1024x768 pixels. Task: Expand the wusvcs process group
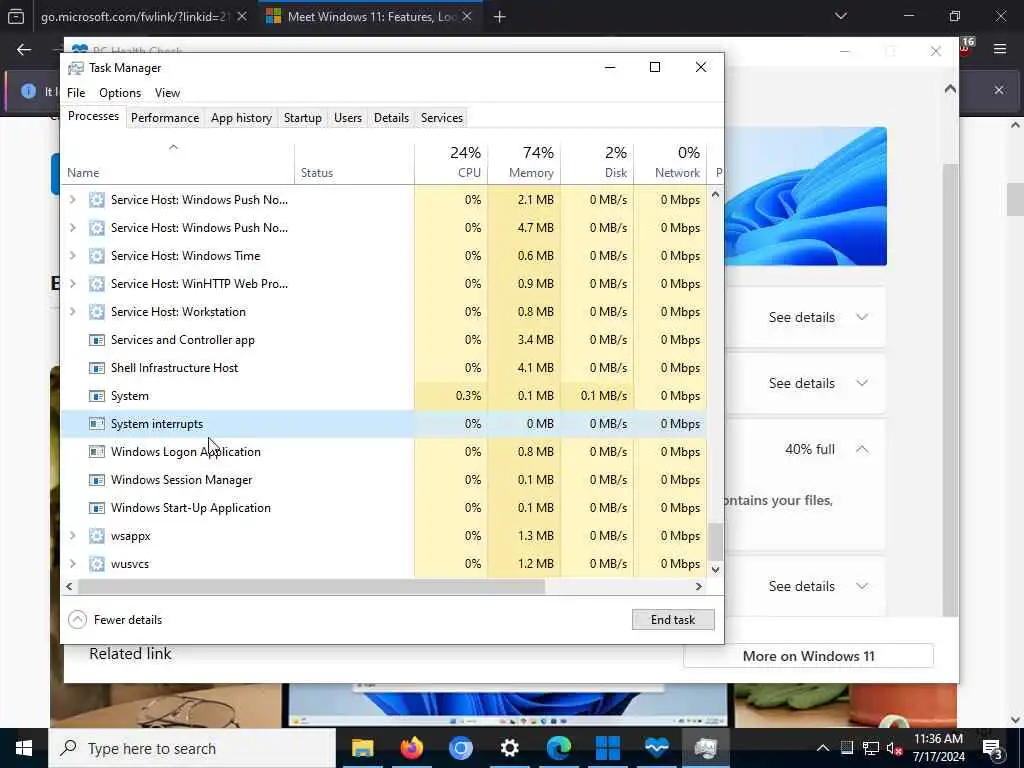72,564
